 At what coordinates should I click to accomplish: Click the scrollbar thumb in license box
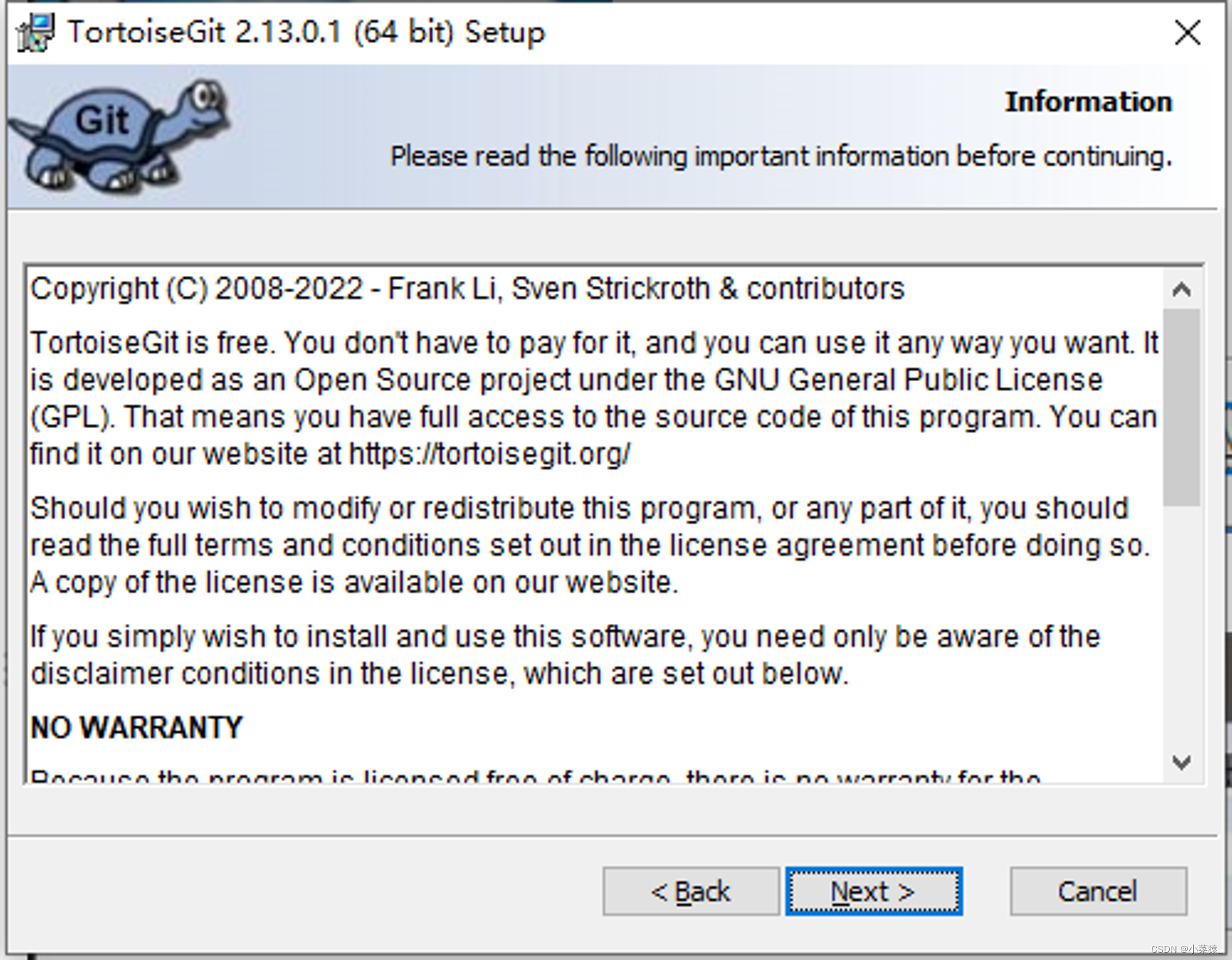(1181, 406)
